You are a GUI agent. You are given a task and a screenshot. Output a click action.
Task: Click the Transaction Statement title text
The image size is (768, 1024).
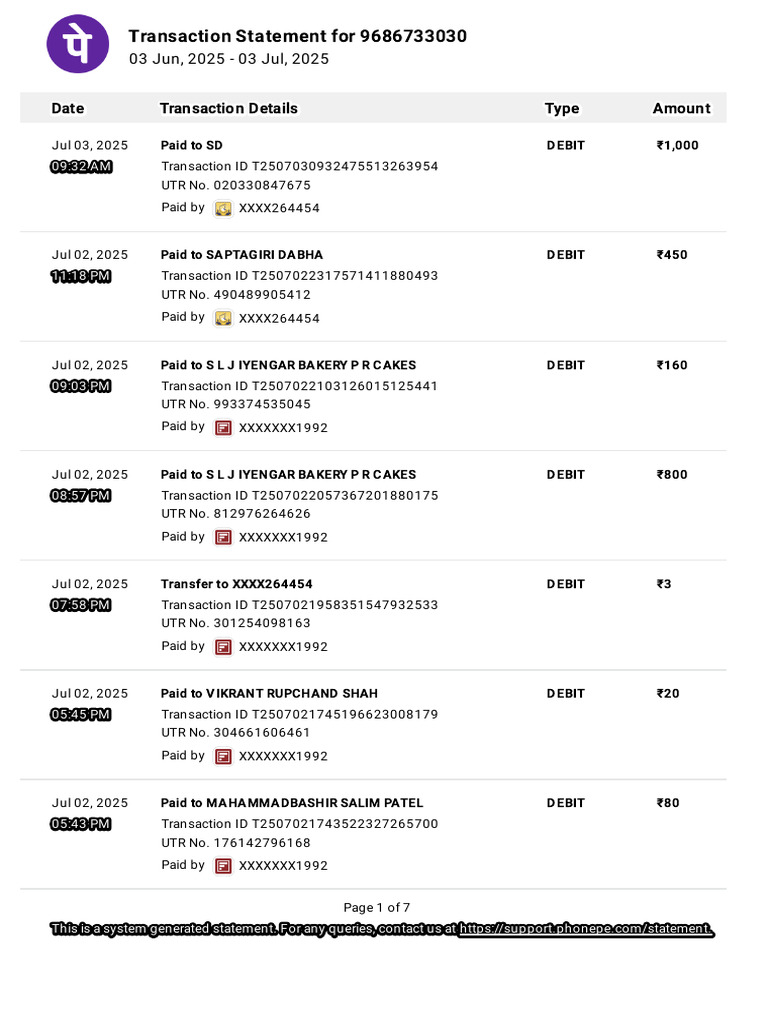(x=297, y=36)
